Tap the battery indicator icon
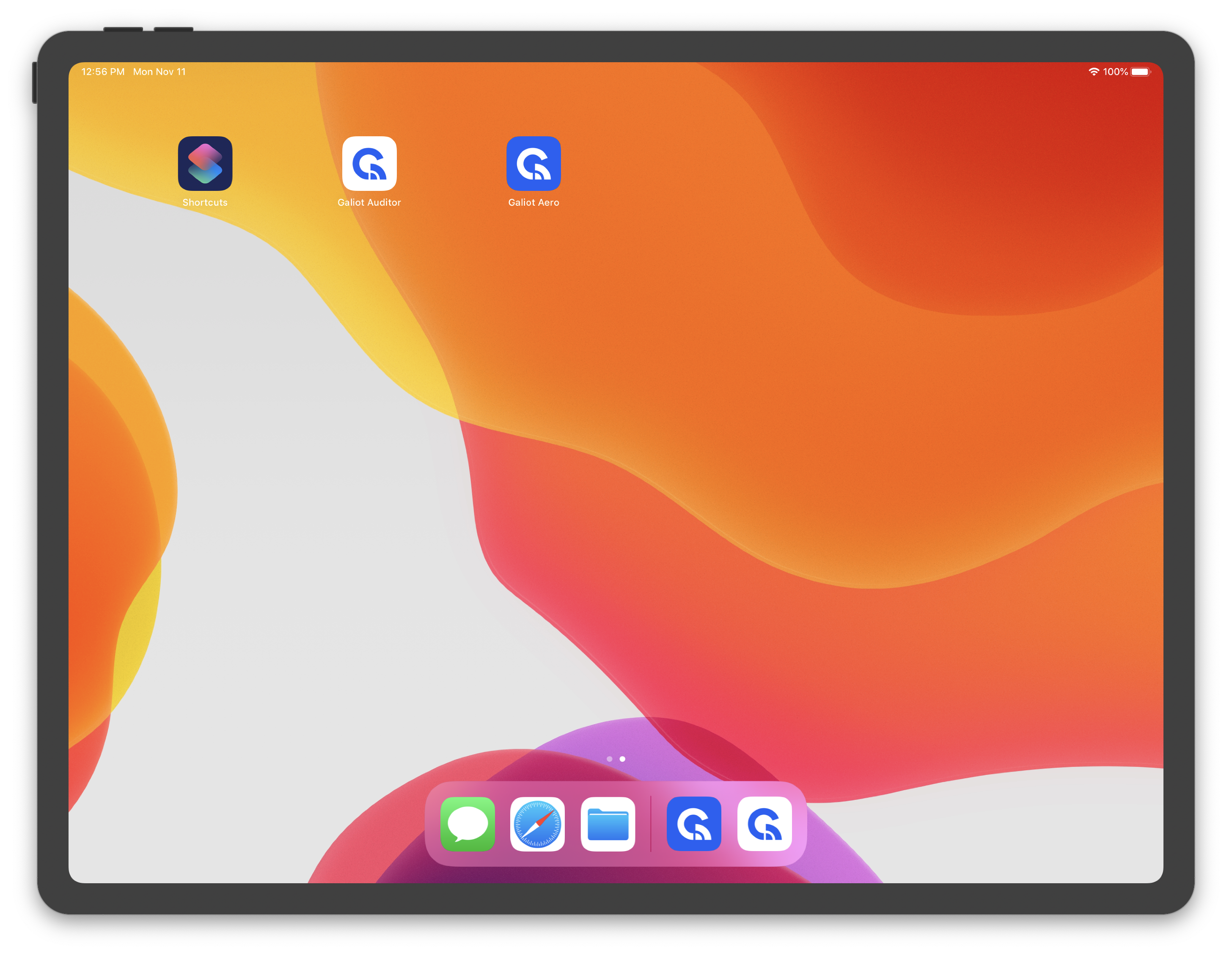This screenshot has height=959, width=1232. click(1140, 72)
